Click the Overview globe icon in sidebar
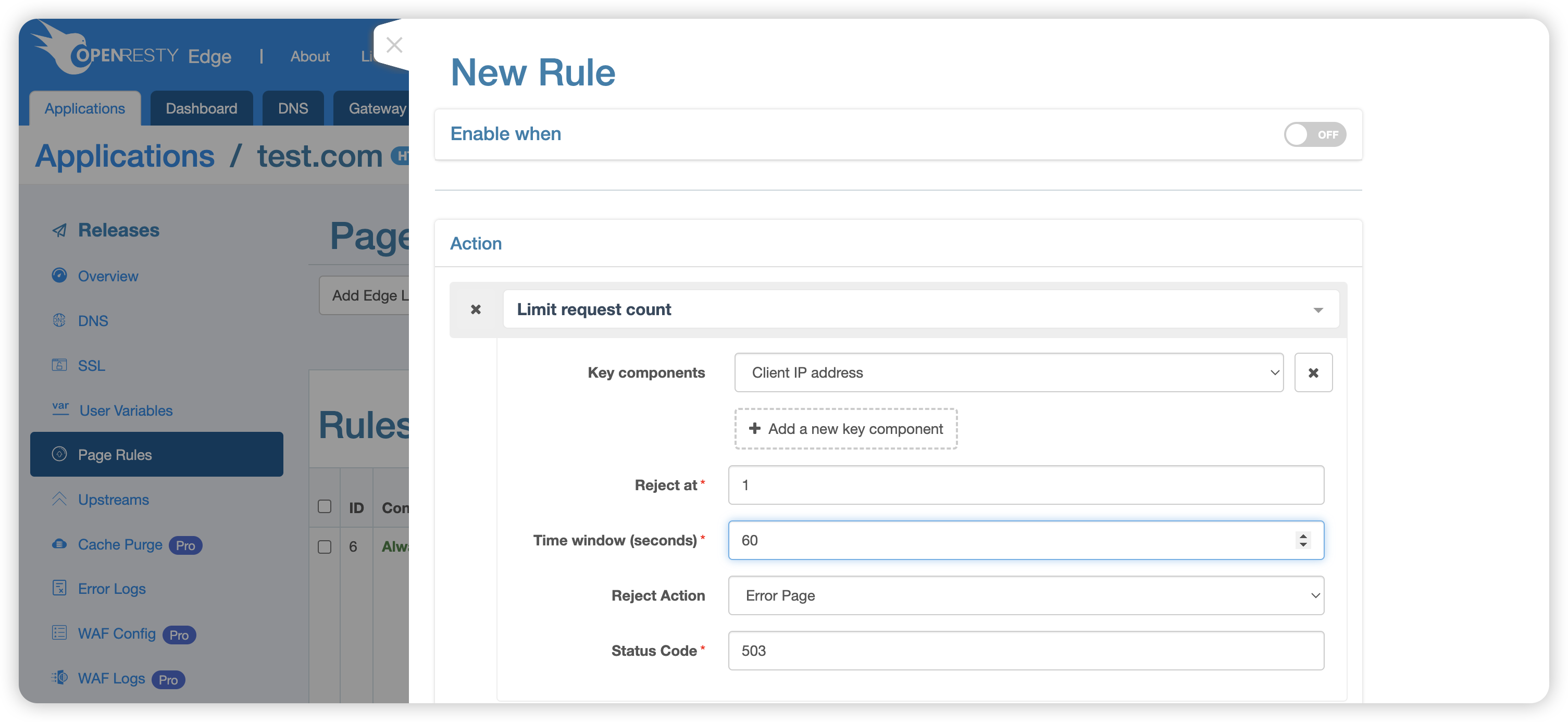The height and width of the screenshot is (722, 1568). click(x=60, y=276)
